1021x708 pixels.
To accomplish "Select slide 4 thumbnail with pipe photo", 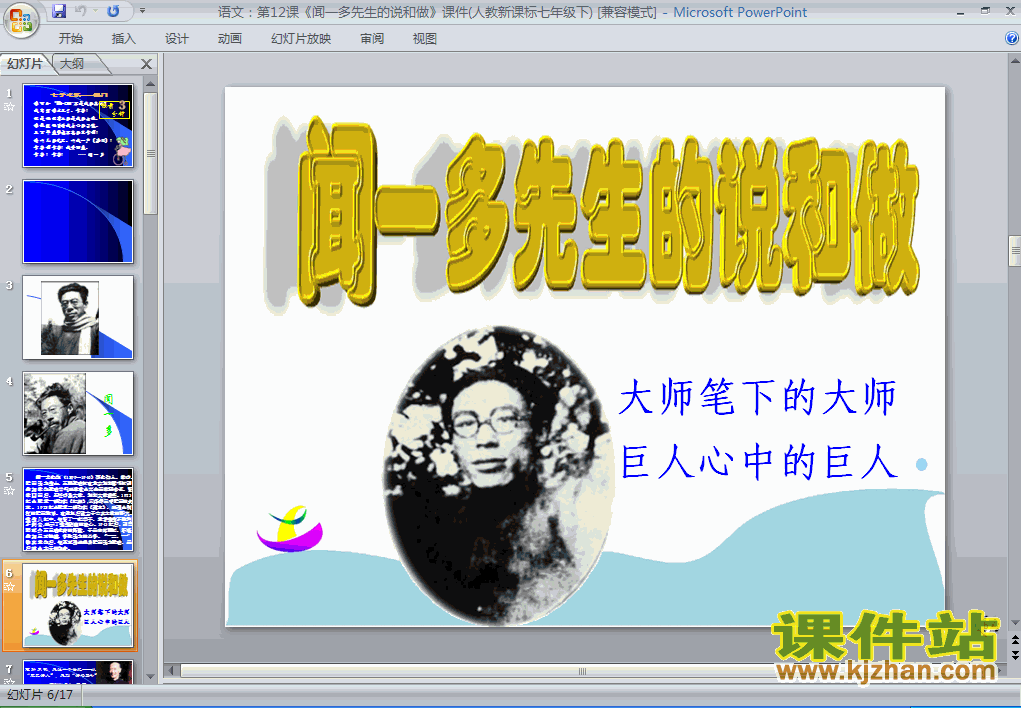I will tap(78, 413).
